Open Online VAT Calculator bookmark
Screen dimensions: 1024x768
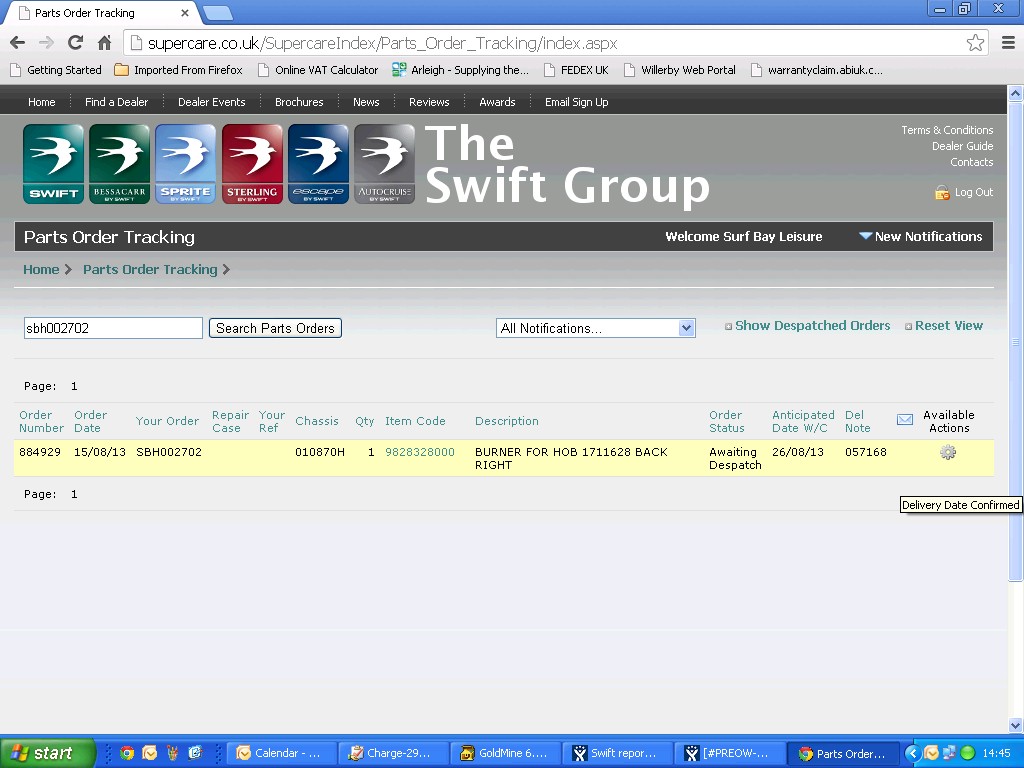tap(318, 70)
